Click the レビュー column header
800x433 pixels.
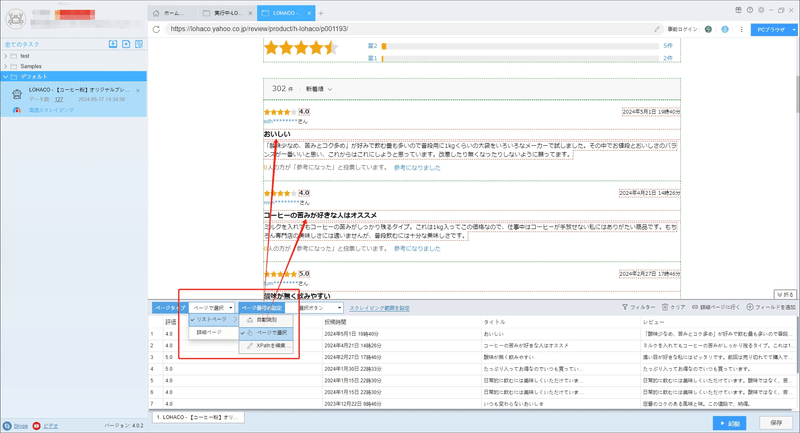point(654,322)
